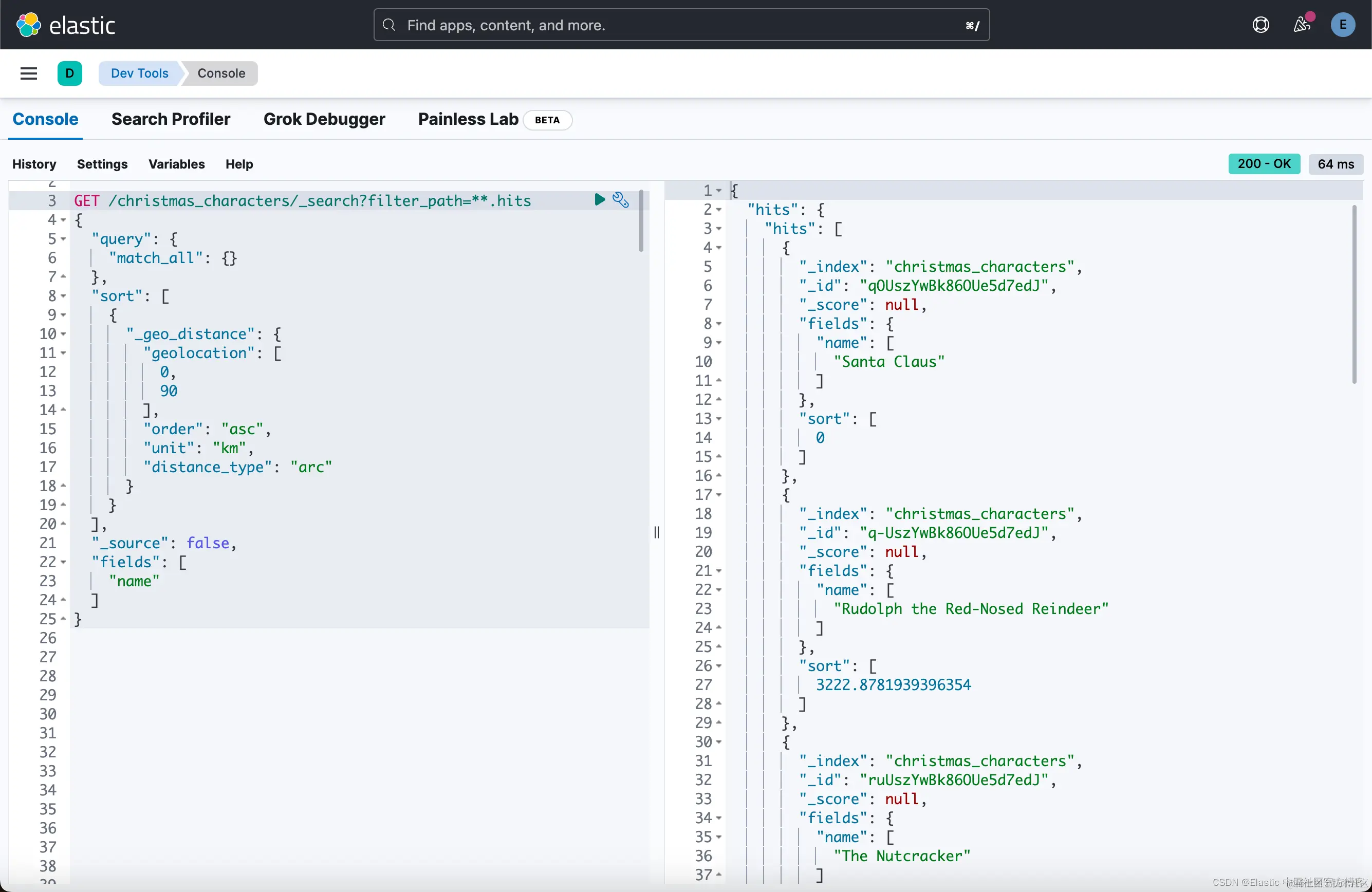Screen dimensions: 1372x892
Task: Click the Dev Tools breadcrumb link
Action: coord(139,73)
